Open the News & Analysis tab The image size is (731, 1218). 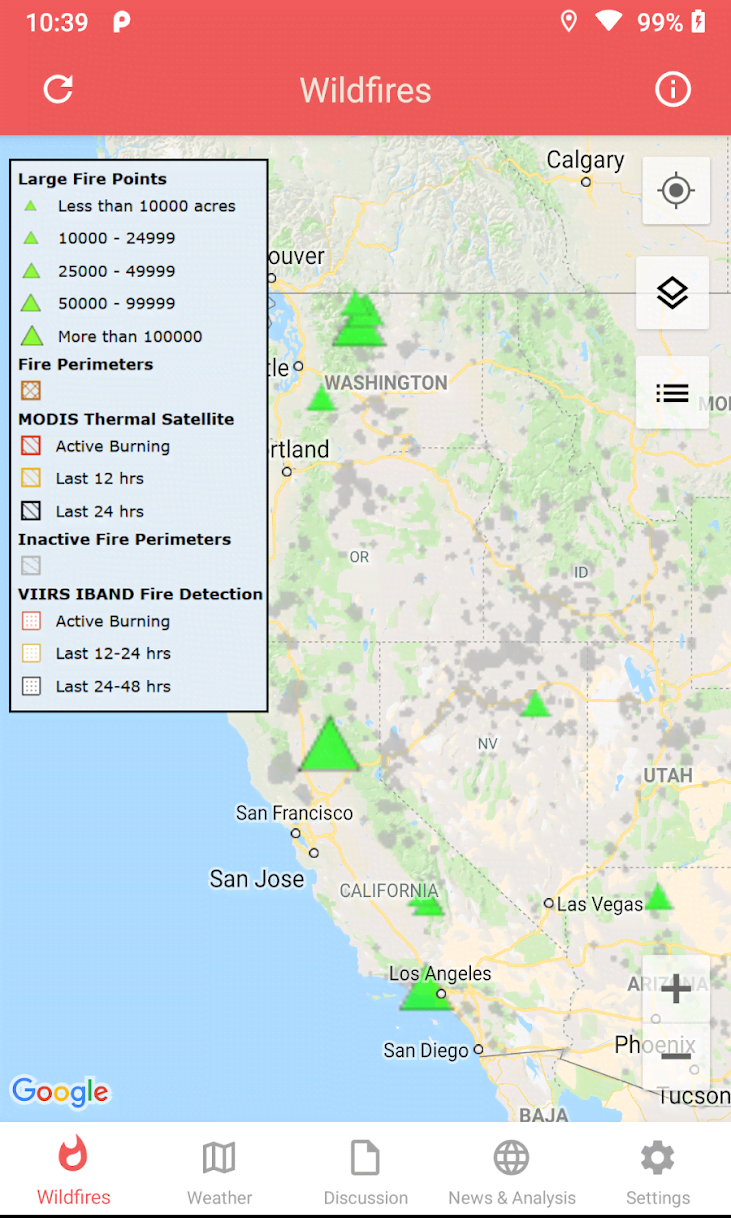512,1170
